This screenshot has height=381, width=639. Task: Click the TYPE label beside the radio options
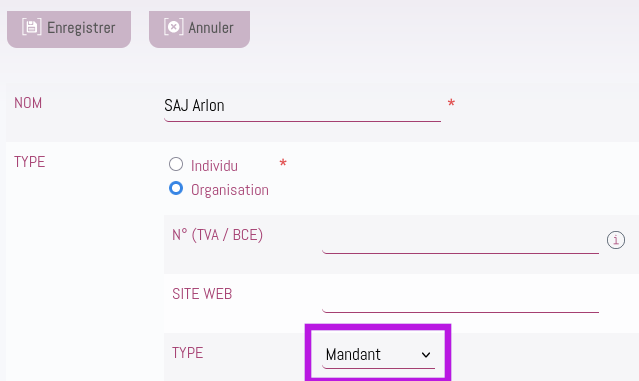coord(29,162)
